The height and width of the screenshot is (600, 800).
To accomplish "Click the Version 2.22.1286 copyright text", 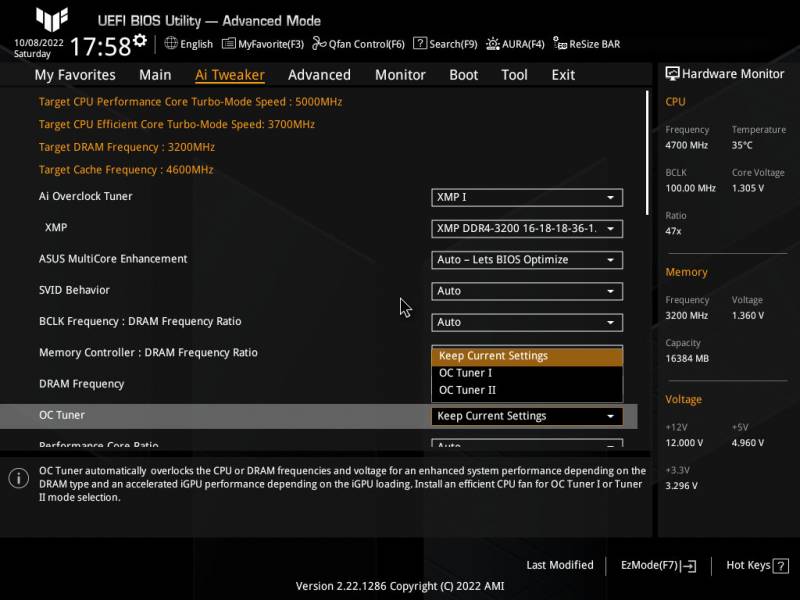I will 400,586.
